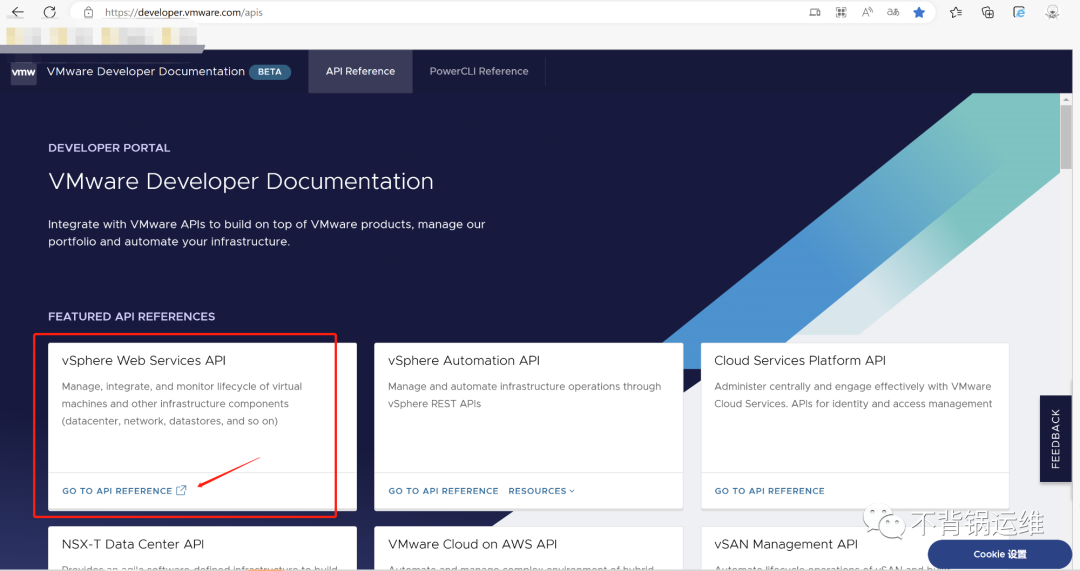View site info via the lock icon

coord(88,12)
